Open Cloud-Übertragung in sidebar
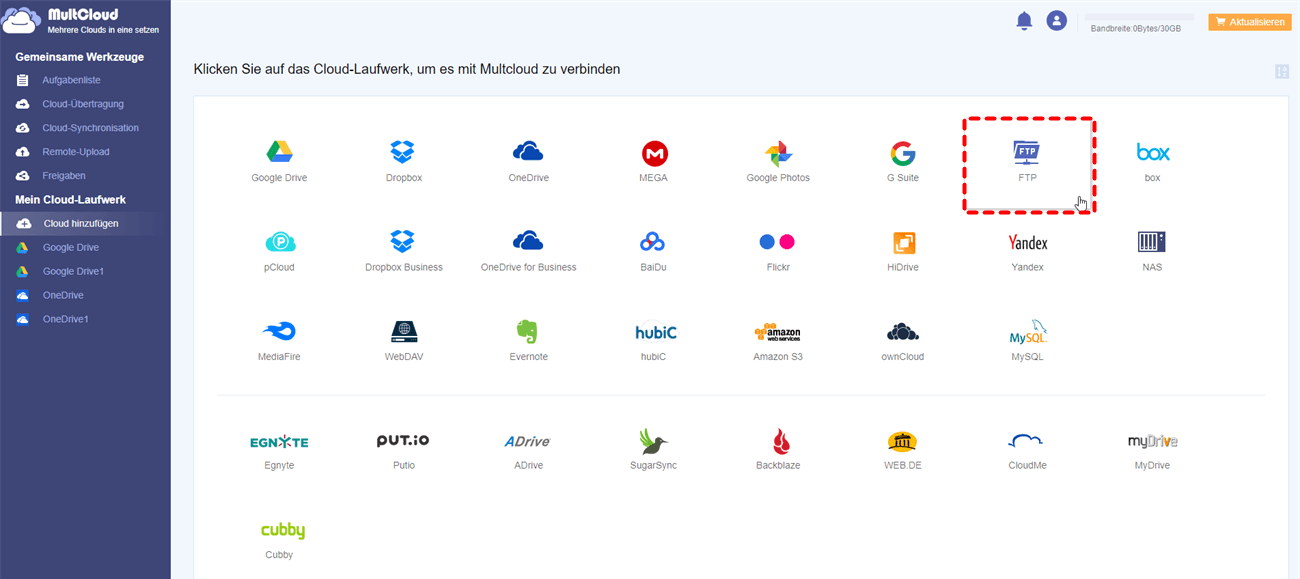1300x579 pixels. tap(85, 104)
